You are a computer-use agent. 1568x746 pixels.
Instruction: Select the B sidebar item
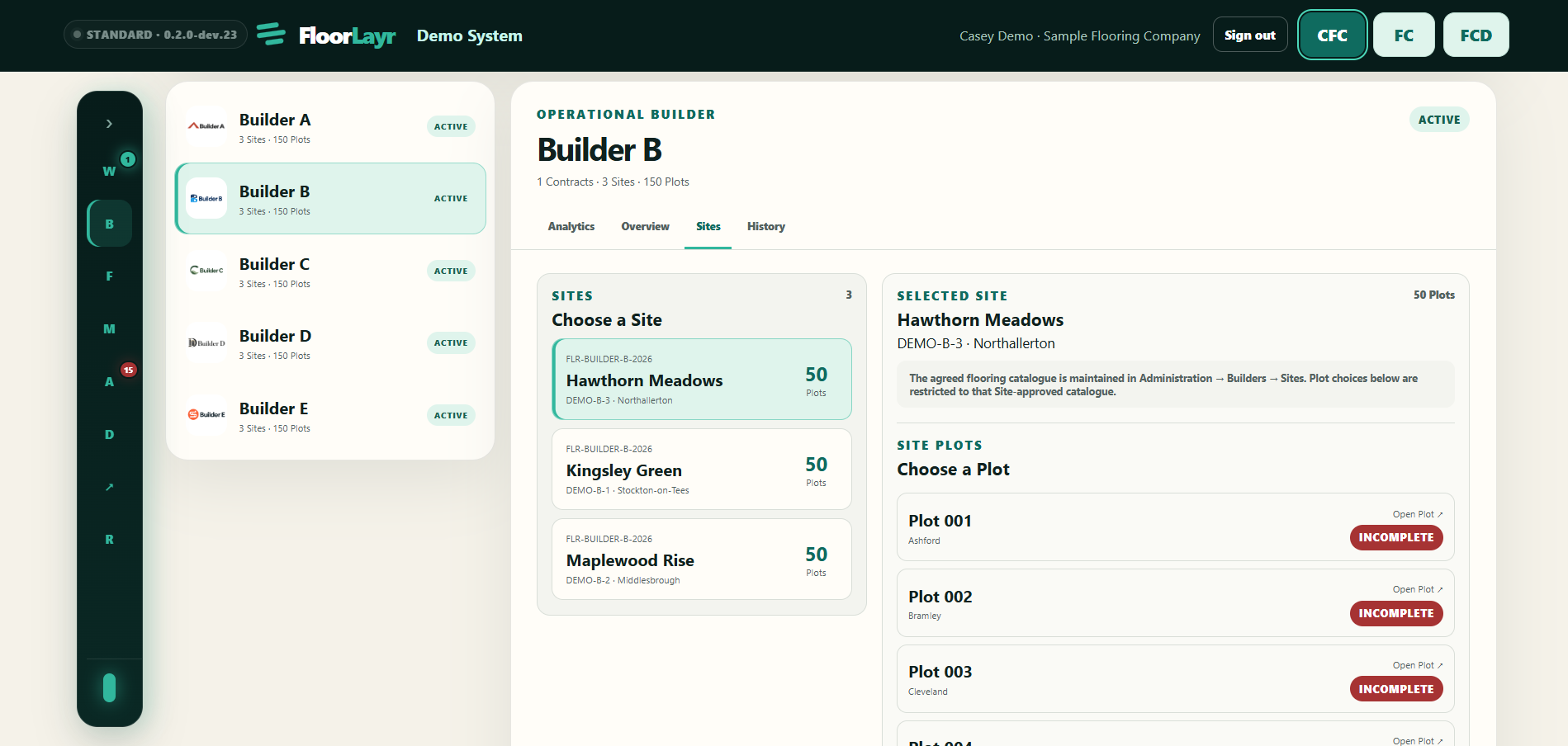pos(109,224)
